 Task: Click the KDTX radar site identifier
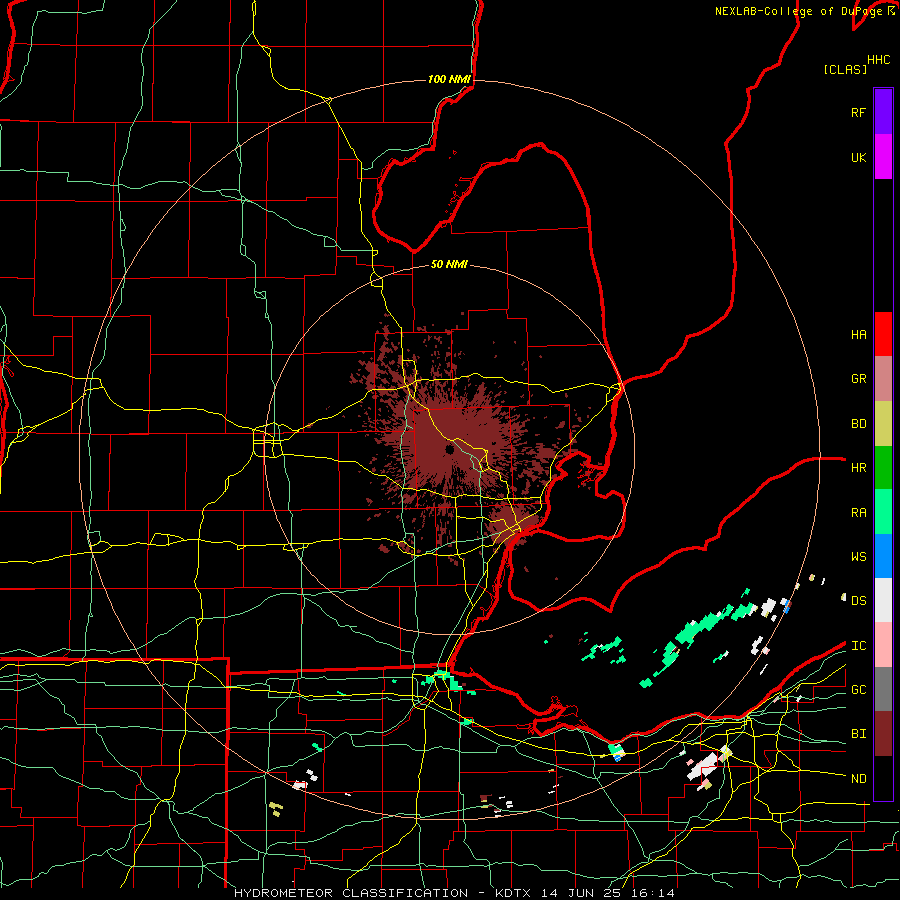coord(512,893)
